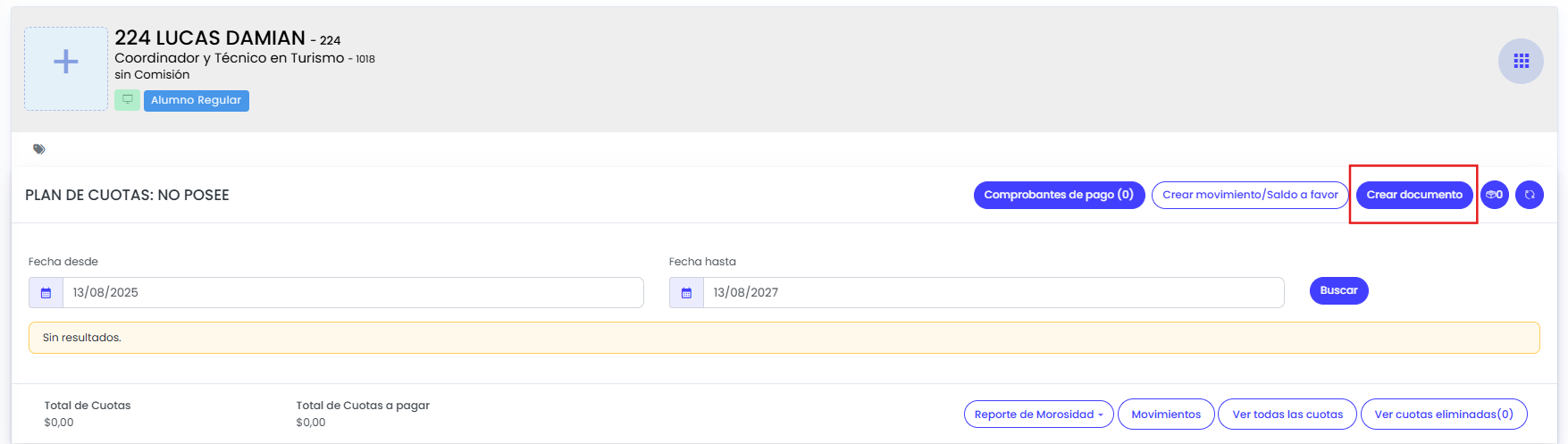Click the student name 224 LUCAS DAMIAN
The image size is (1568, 444).
click(x=210, y=38)
